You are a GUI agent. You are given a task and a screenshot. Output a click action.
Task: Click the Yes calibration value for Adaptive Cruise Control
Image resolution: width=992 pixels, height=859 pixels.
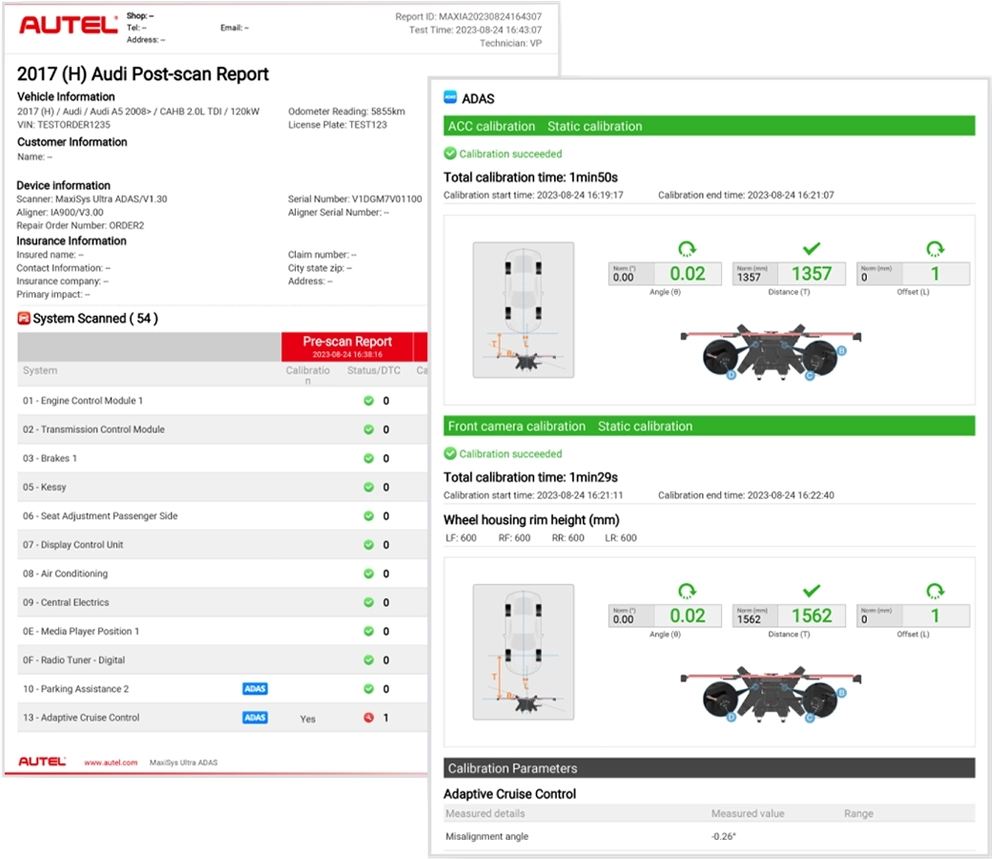307,719
